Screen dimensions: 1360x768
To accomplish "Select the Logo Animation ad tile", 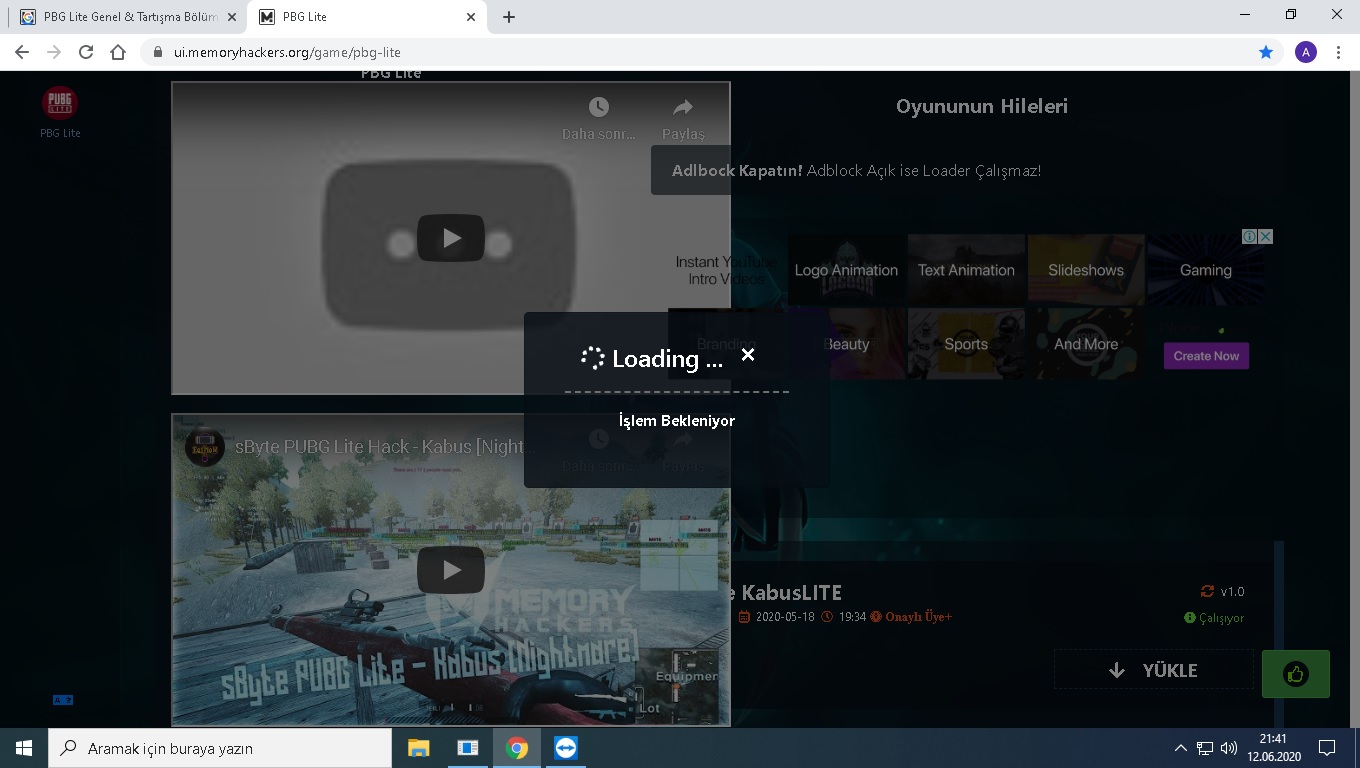I will coord(846,270).
